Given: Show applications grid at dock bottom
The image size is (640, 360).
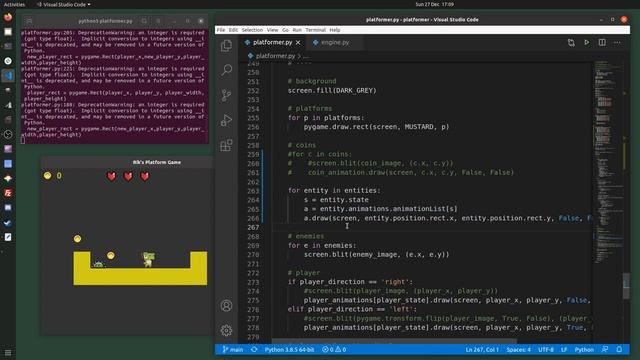Looking at the screenshot, I should [8, 353].
